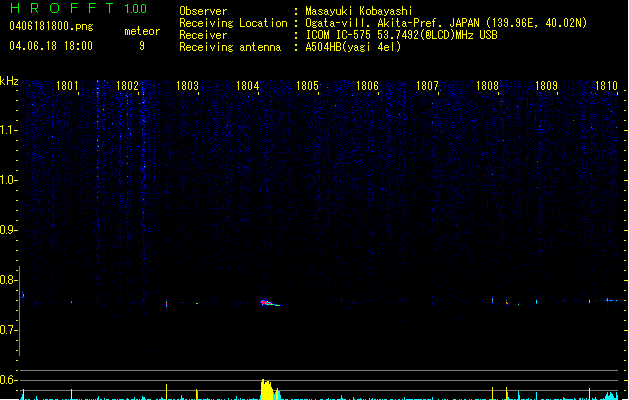Click the 1801 time axis marker
629x400 pixels.
click(67, 86)
